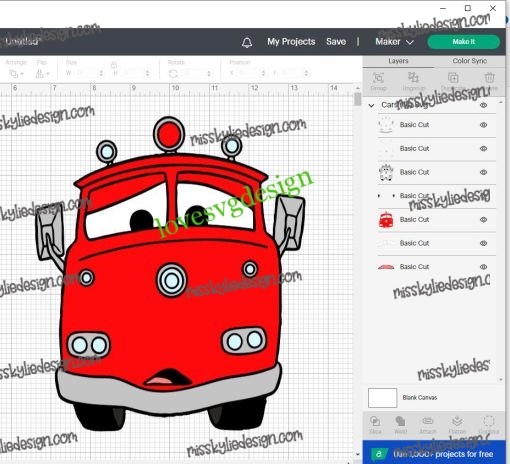Screen dimensions: 510x464
Task: Hide the pink mouth Basic Cut layer
Action: point(483,267)
